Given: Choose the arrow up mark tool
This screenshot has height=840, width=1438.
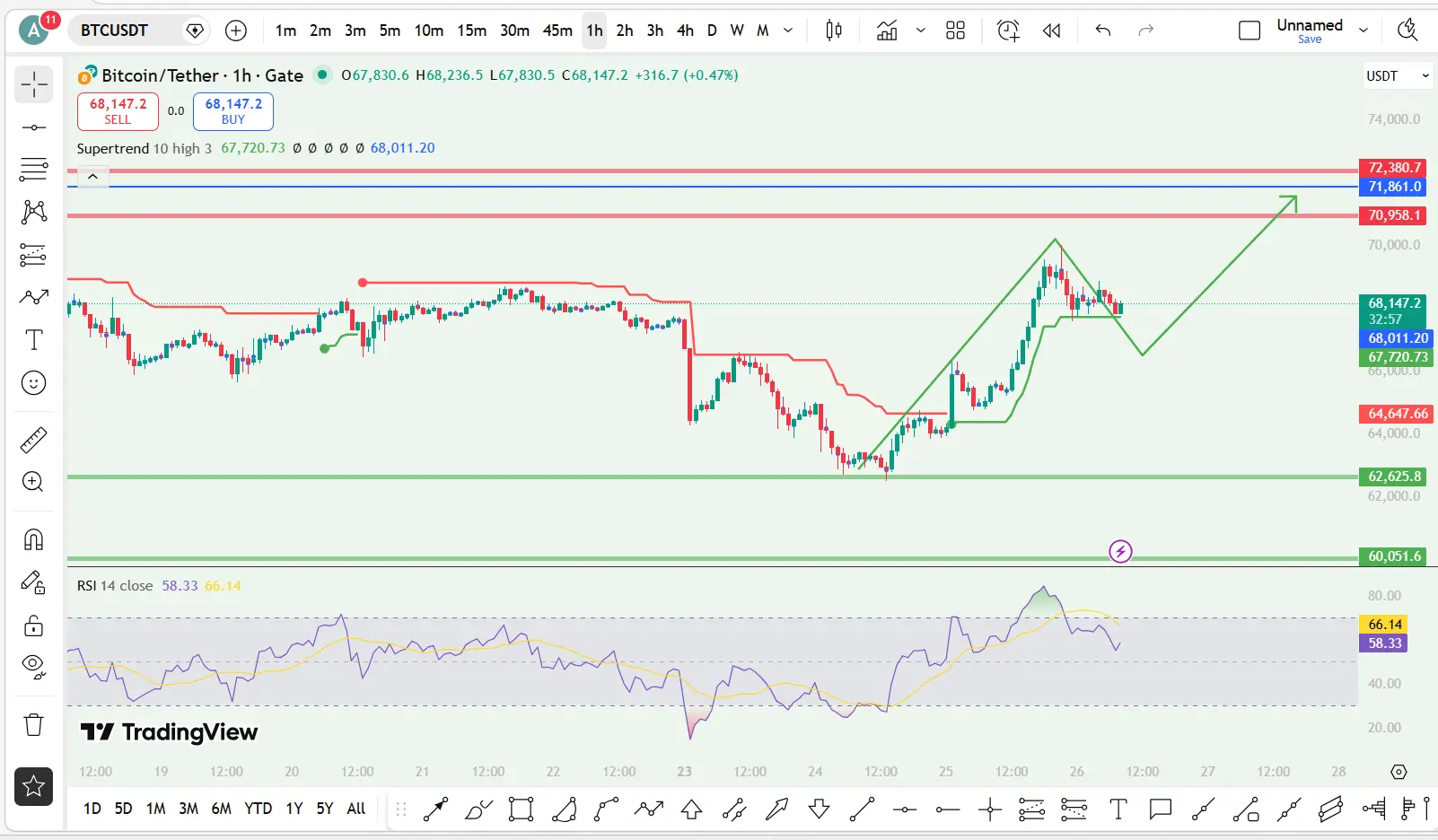Looking at the screenshot, I should [691, 809].
